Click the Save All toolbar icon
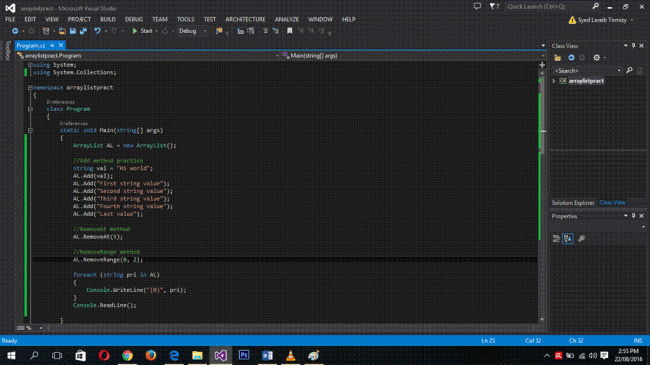The width and height of the screenshot is (650, 365). [x=83, y=31]
